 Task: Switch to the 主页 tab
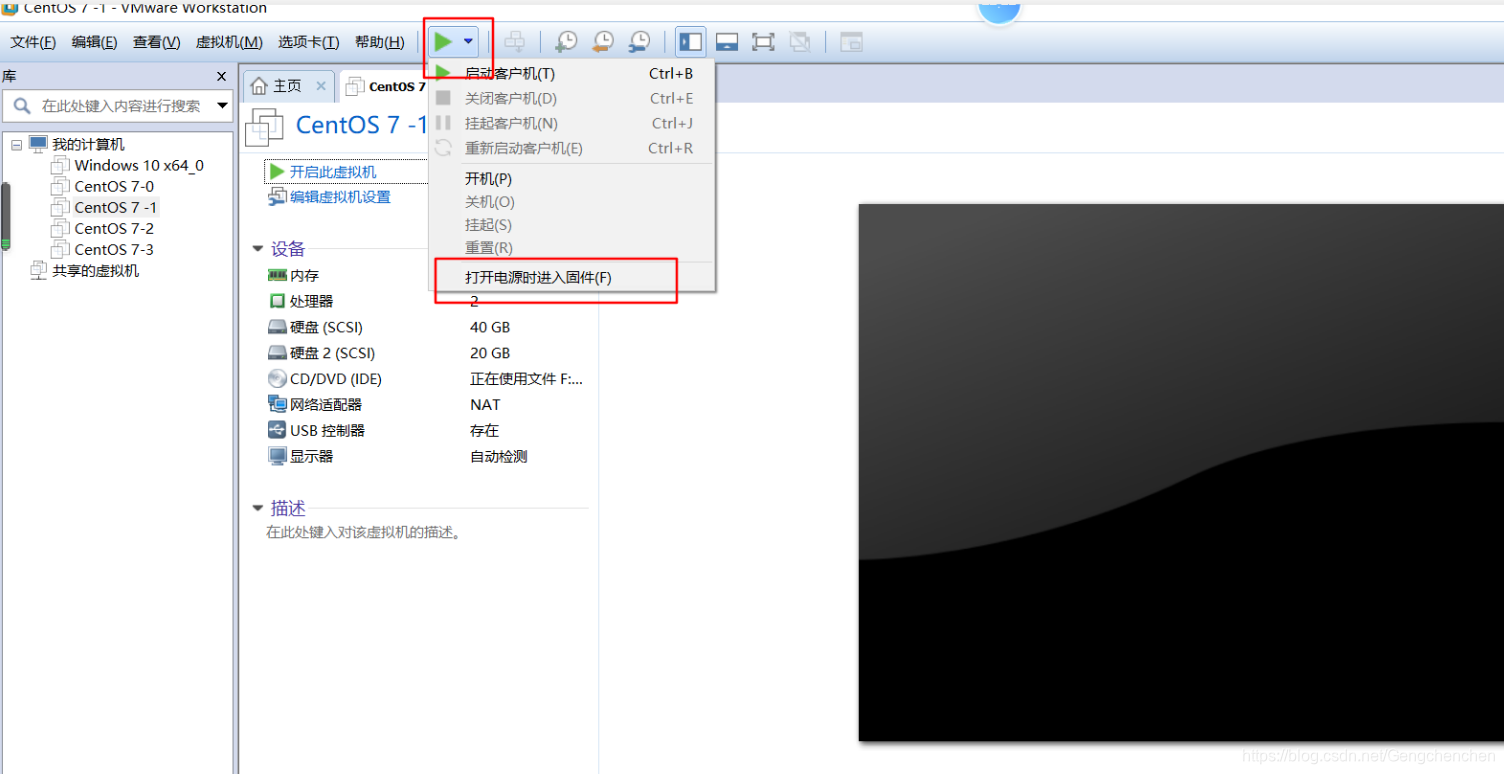coord(287,86)
